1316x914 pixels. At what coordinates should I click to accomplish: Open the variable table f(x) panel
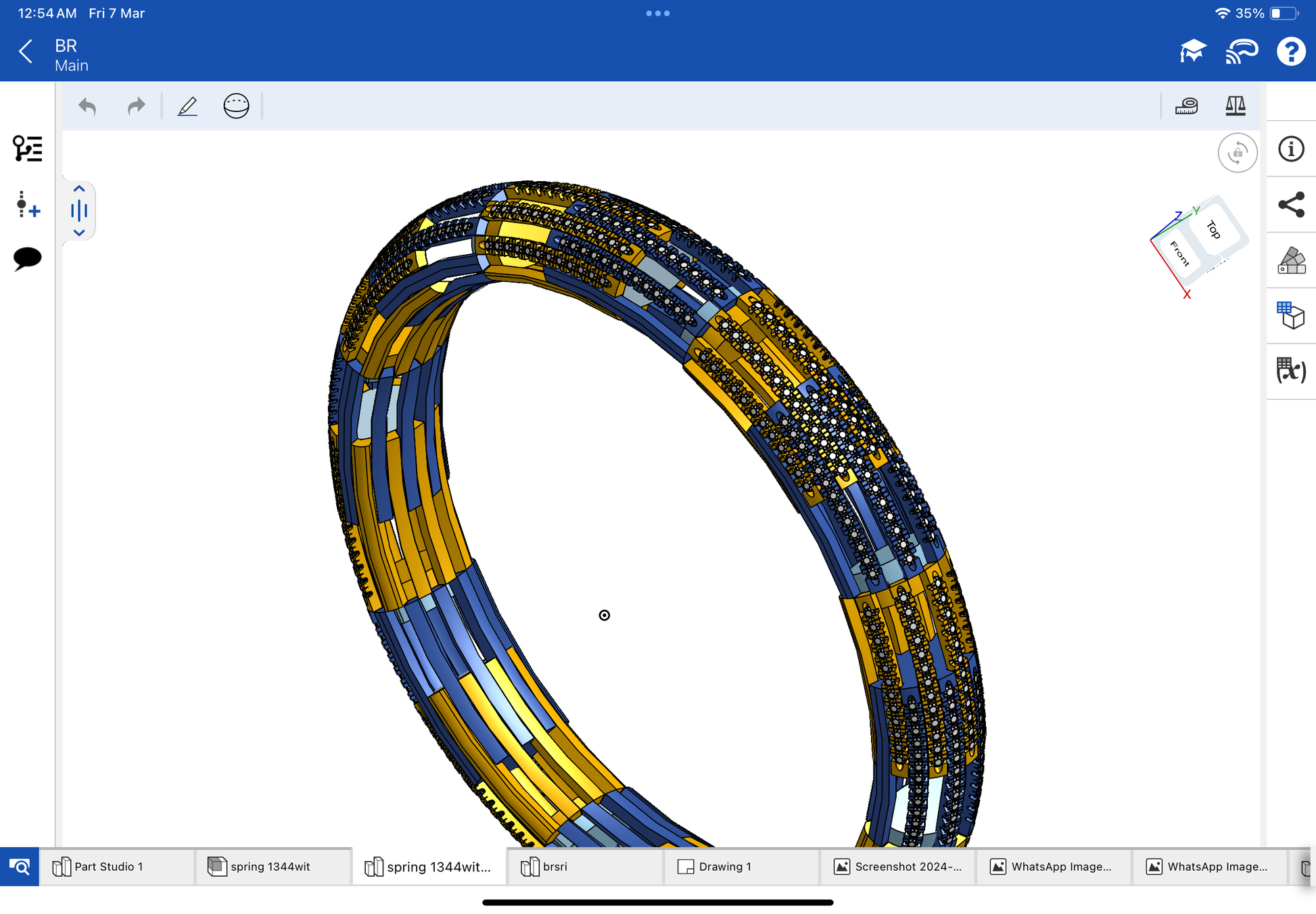(1290, 370)
